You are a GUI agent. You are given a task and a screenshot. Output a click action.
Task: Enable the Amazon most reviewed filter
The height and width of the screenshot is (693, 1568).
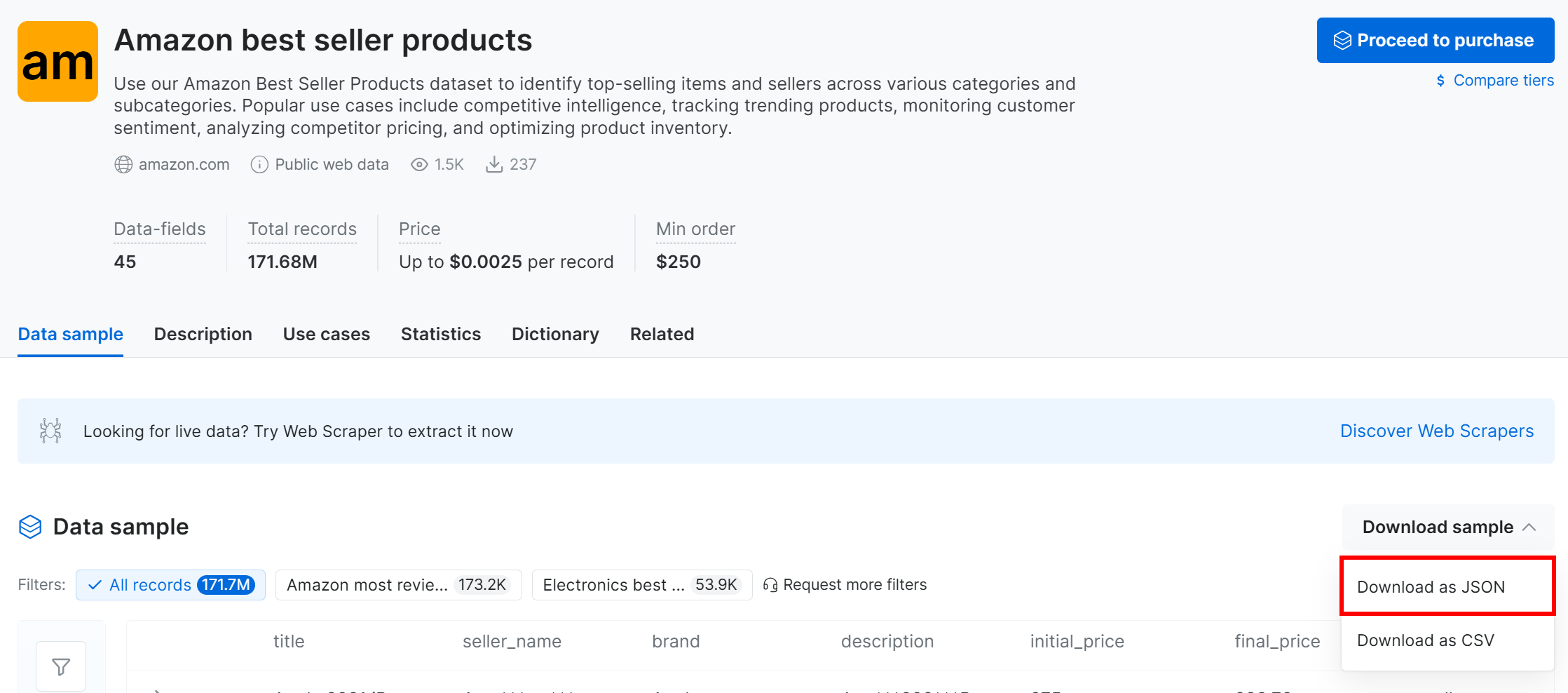coord(398,584)
